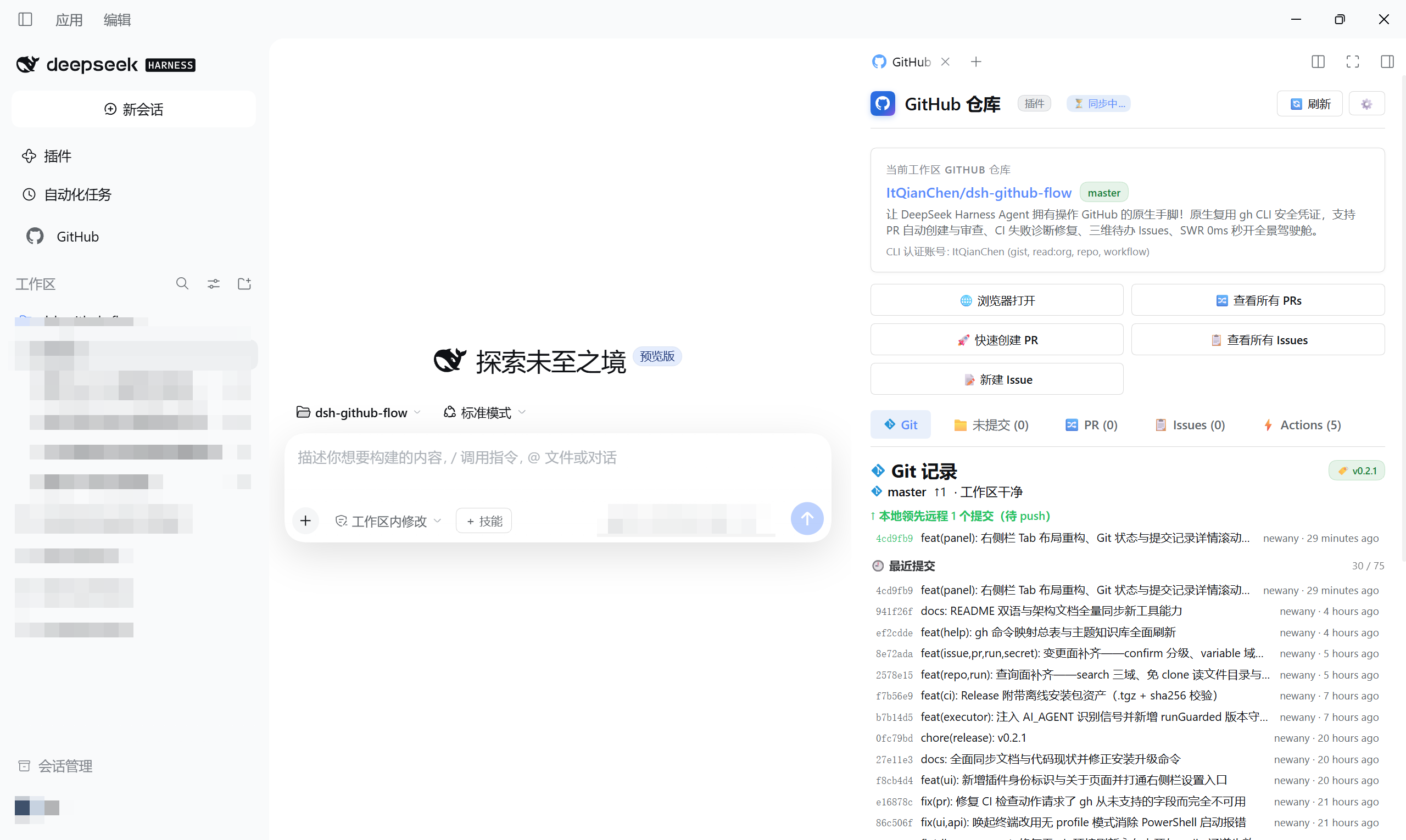This screenshot has height=840, width=1406.
Task: Switch to the Git tab
Action: tap(900, 424)
